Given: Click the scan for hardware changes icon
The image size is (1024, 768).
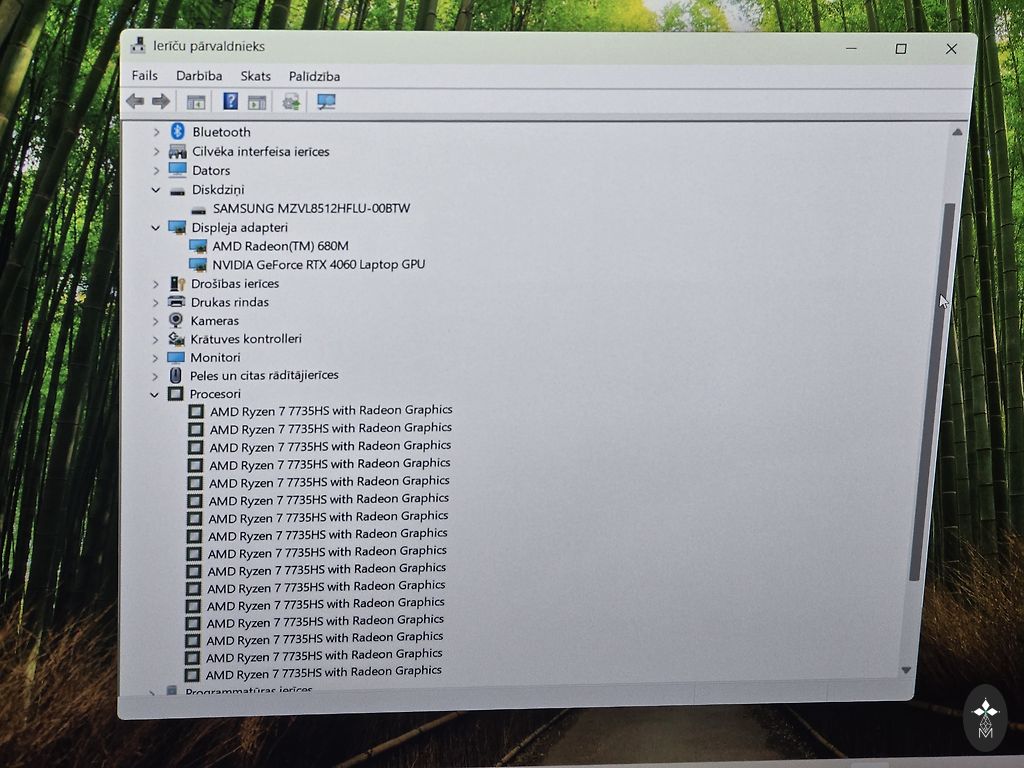Looking at the screenshot, I should coord(326,101).
